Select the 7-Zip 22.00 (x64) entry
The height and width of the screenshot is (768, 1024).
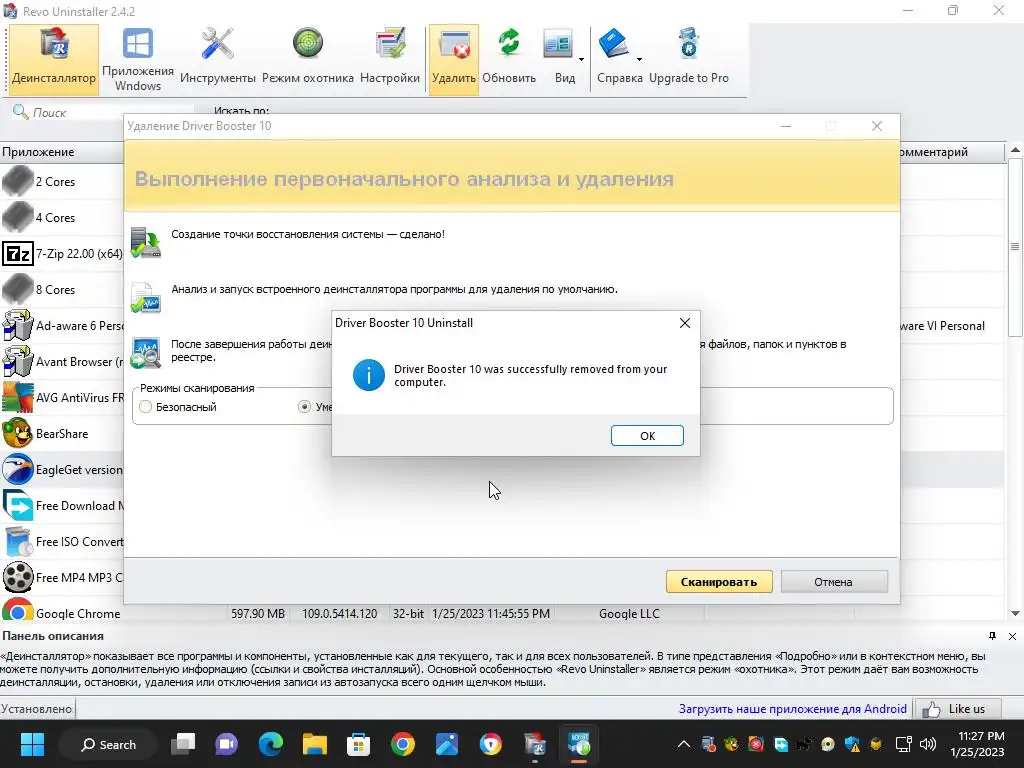point(62,253)
